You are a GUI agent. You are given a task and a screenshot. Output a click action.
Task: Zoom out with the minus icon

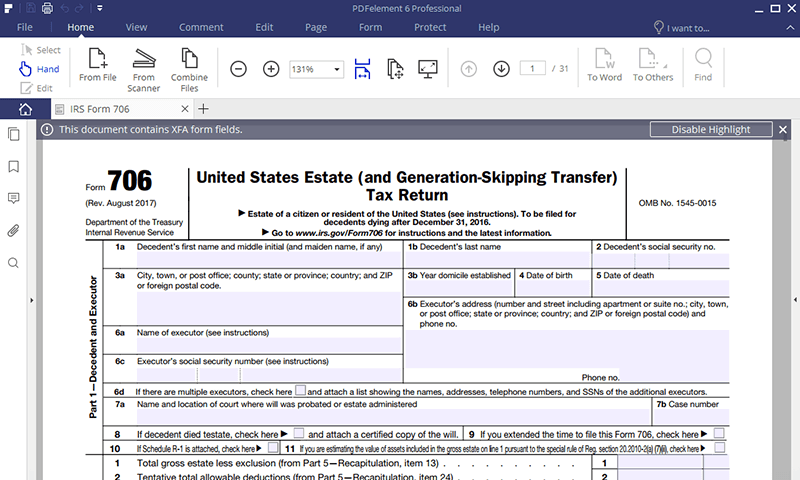238,69
